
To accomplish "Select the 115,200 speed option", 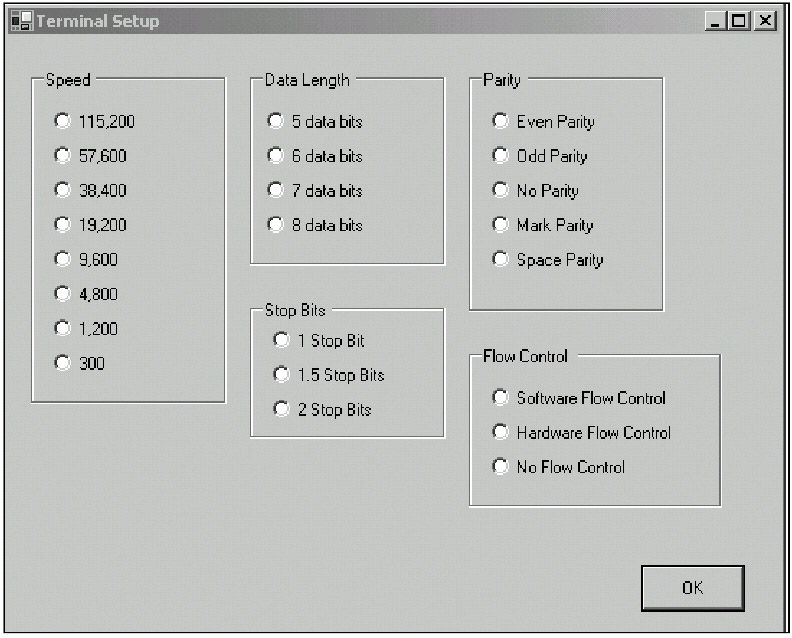I will click(x=63, y=121).
